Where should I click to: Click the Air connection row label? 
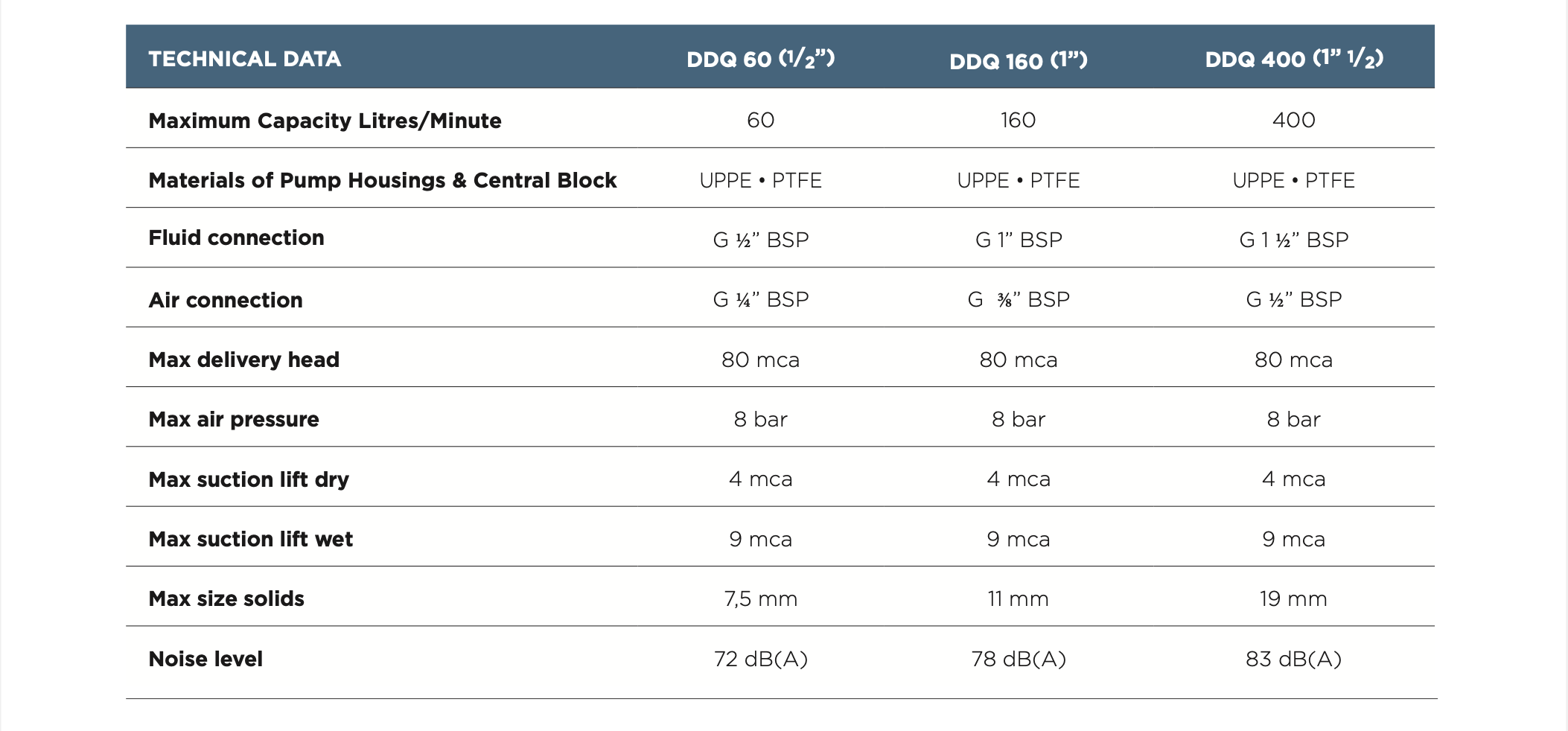(226, 300)
